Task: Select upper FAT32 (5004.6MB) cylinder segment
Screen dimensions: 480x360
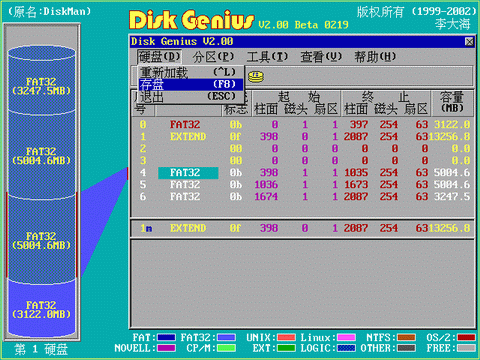Action: tap(42, 156)
